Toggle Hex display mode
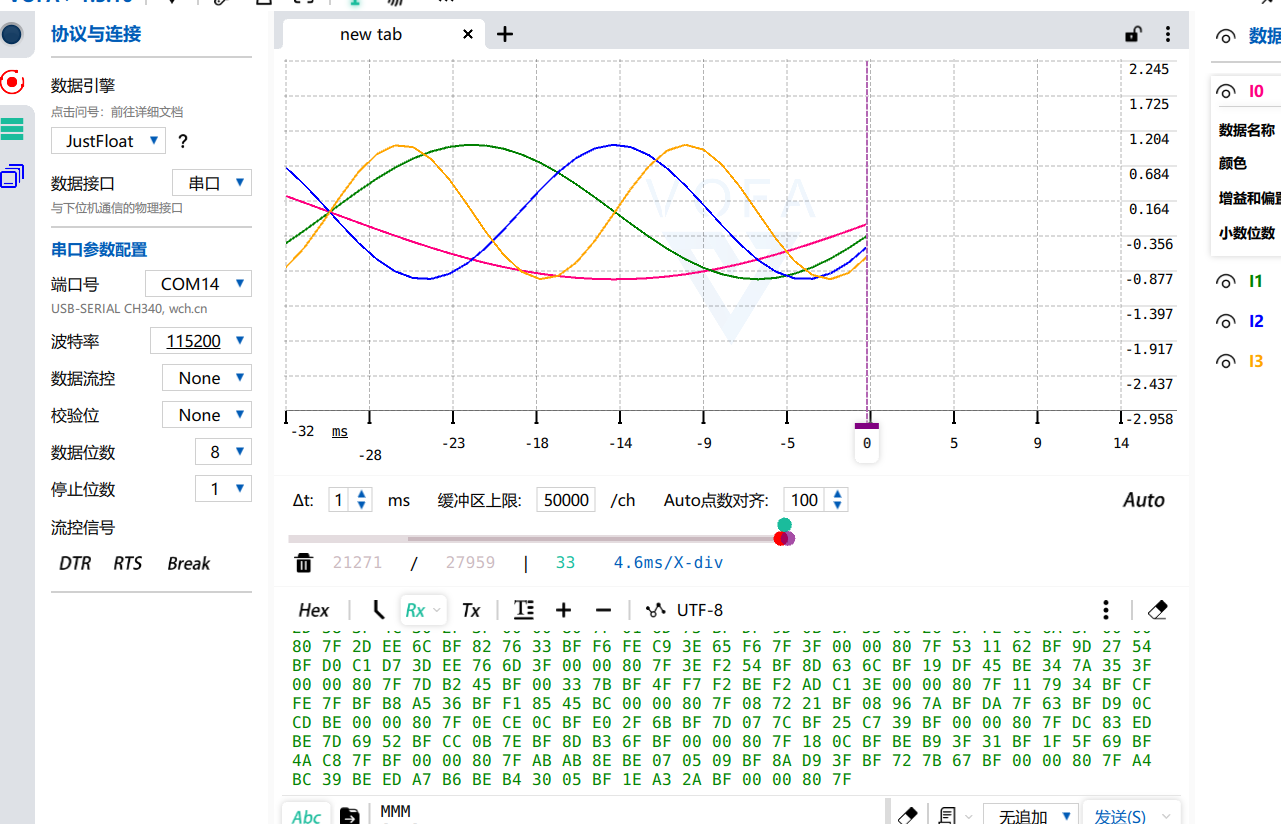1281x824 pixels. point(314,610)
